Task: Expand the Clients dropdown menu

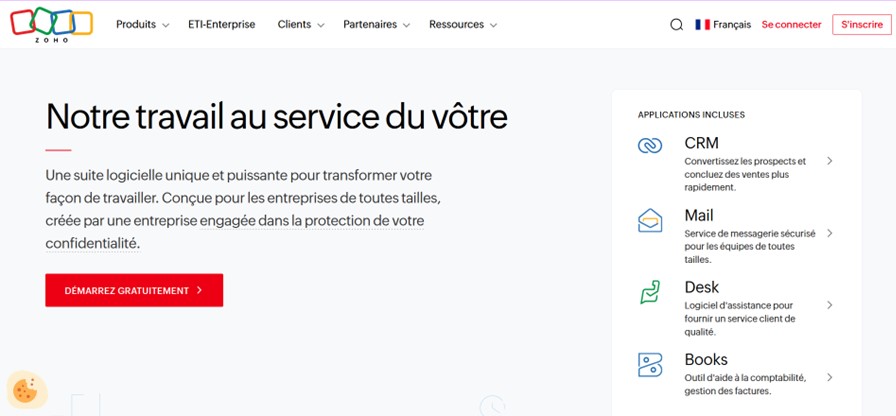Action: coord(301,25)
